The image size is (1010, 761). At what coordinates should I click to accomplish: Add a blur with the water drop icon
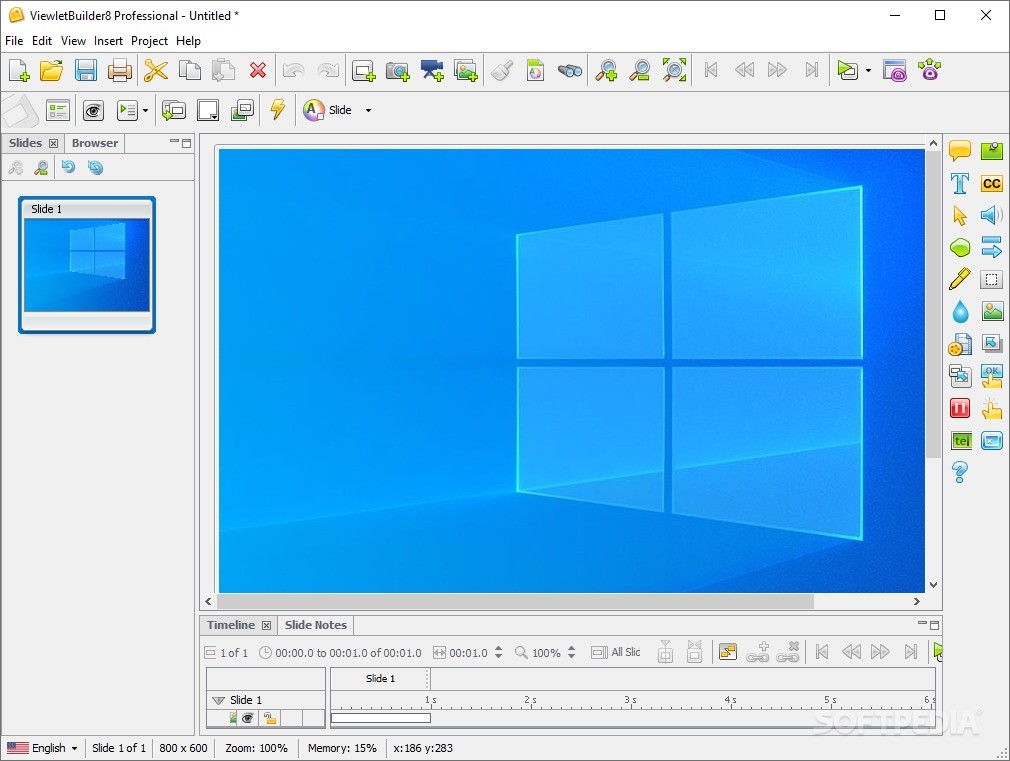click(x=960, y=312)
